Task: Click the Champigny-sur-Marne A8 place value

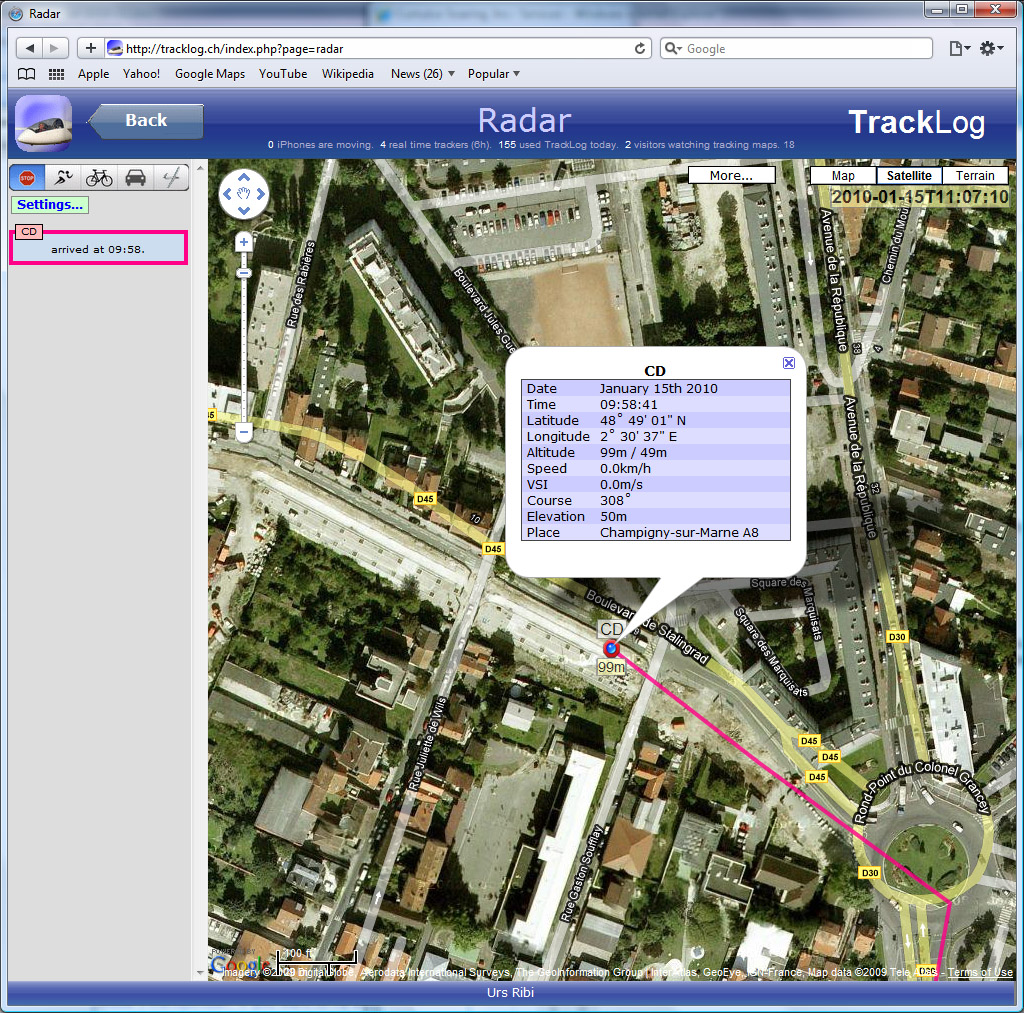Action: [x=679, y=532]
